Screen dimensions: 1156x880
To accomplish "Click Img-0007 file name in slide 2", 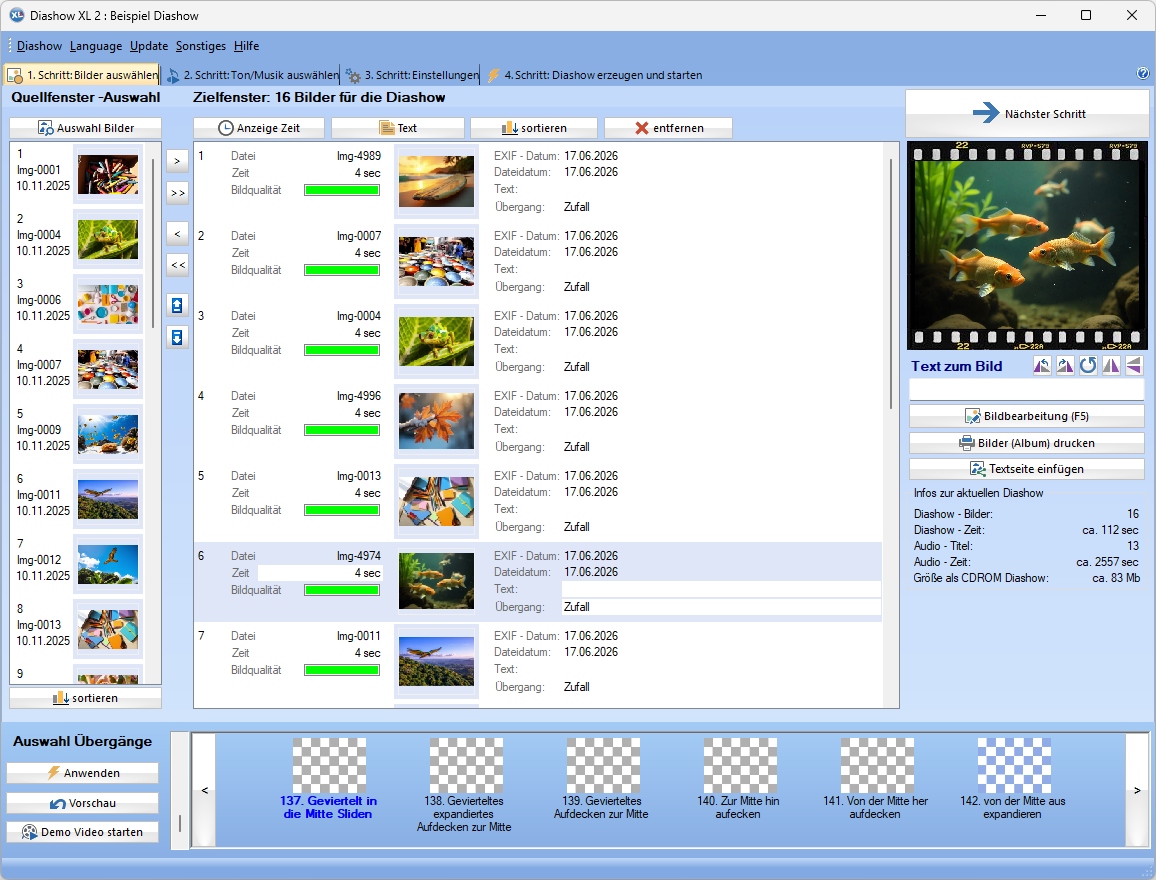I will (359, 236).
